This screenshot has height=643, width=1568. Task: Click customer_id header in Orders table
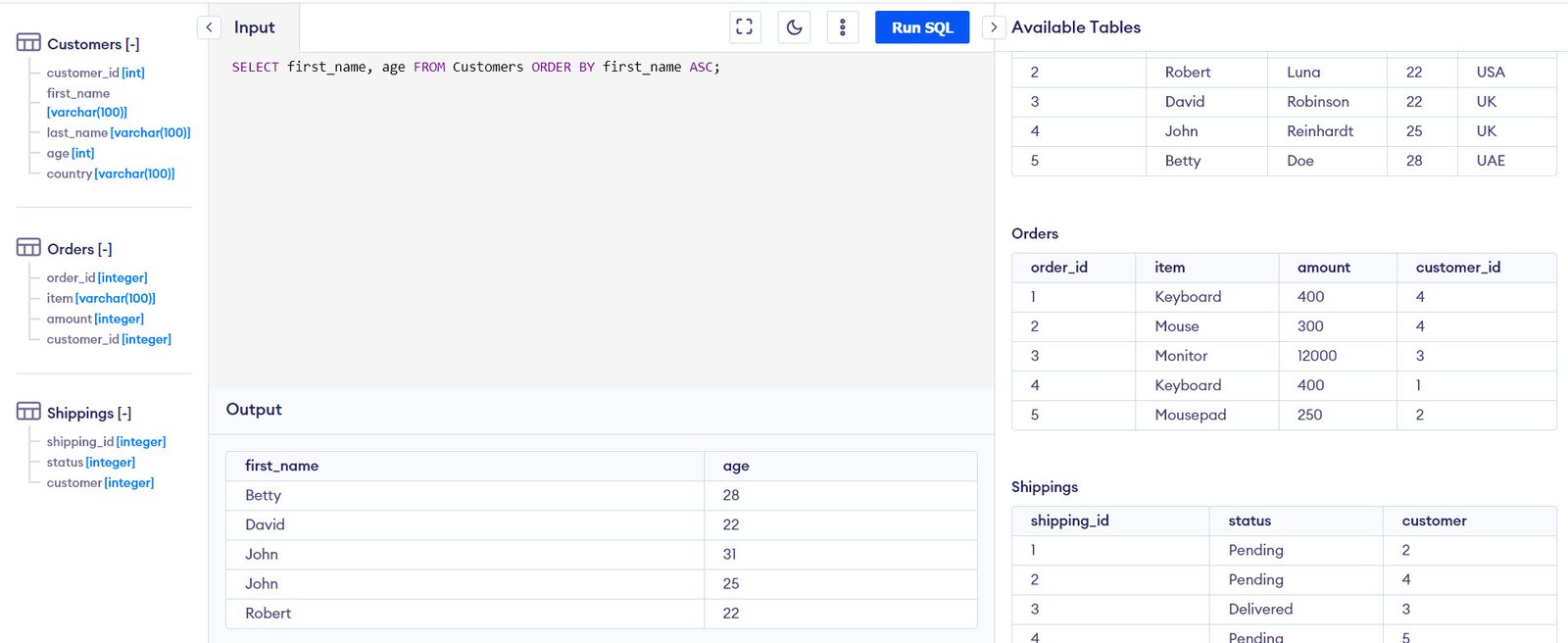[x=1458, y=267]
